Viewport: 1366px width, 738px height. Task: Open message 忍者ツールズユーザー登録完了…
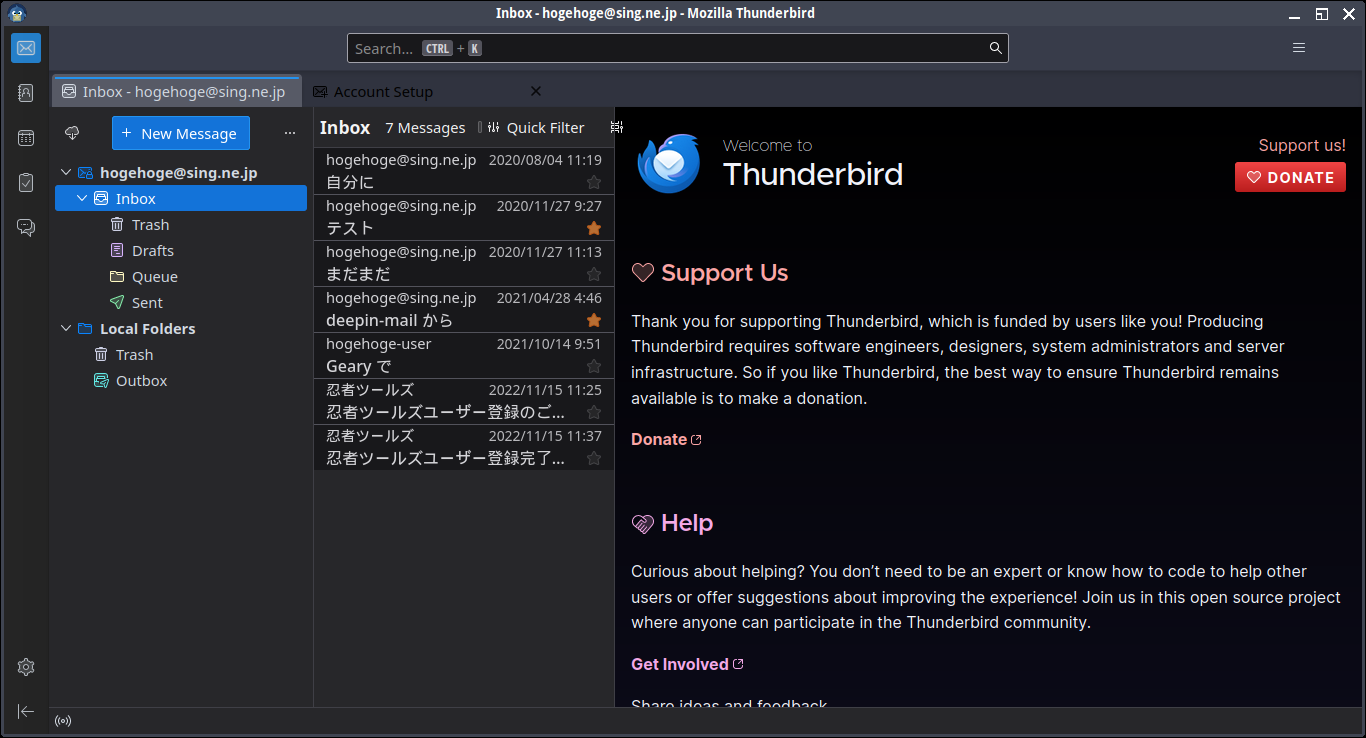464,448
